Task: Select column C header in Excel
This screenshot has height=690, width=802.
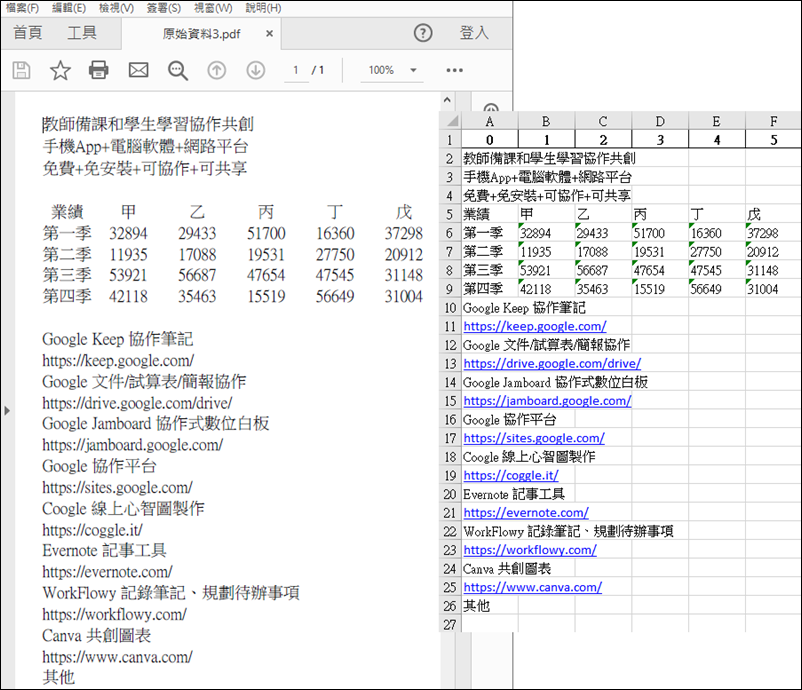Action: [603, 121]
